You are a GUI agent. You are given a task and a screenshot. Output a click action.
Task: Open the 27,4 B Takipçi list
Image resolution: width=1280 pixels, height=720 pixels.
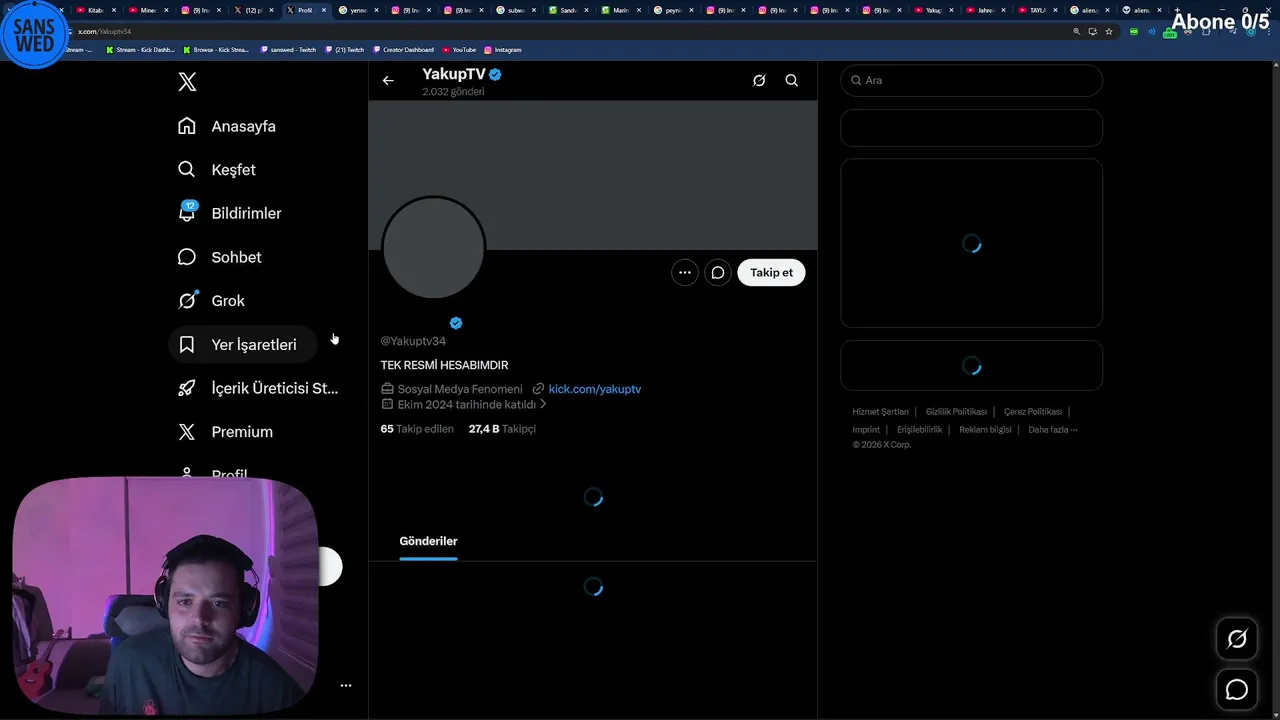pos(502,429)
